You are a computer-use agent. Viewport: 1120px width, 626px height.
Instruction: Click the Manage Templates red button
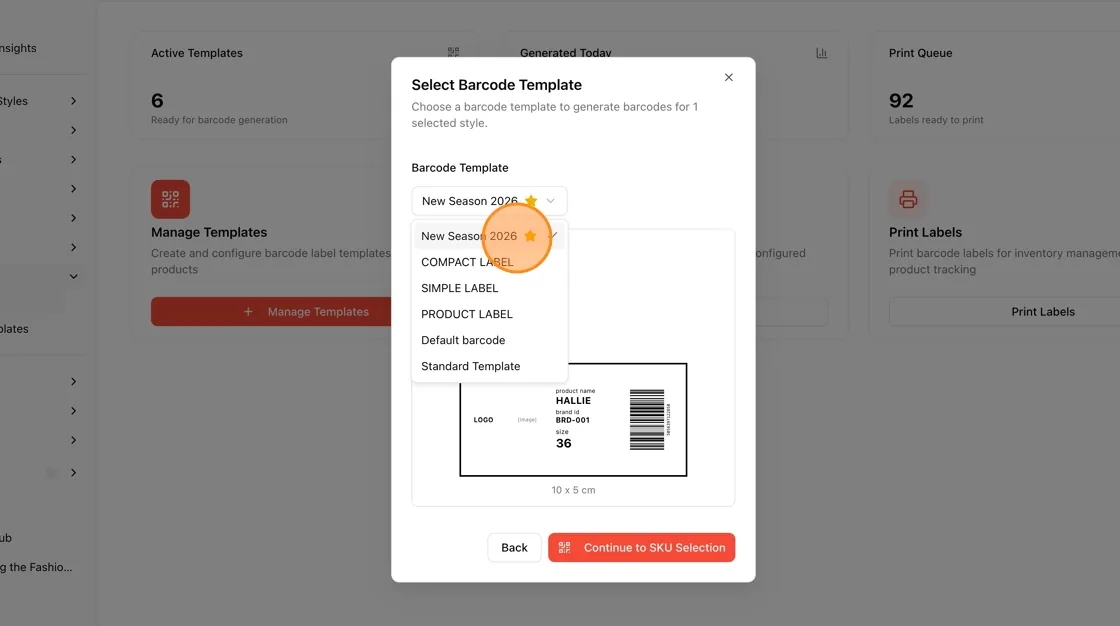[271, 312]
